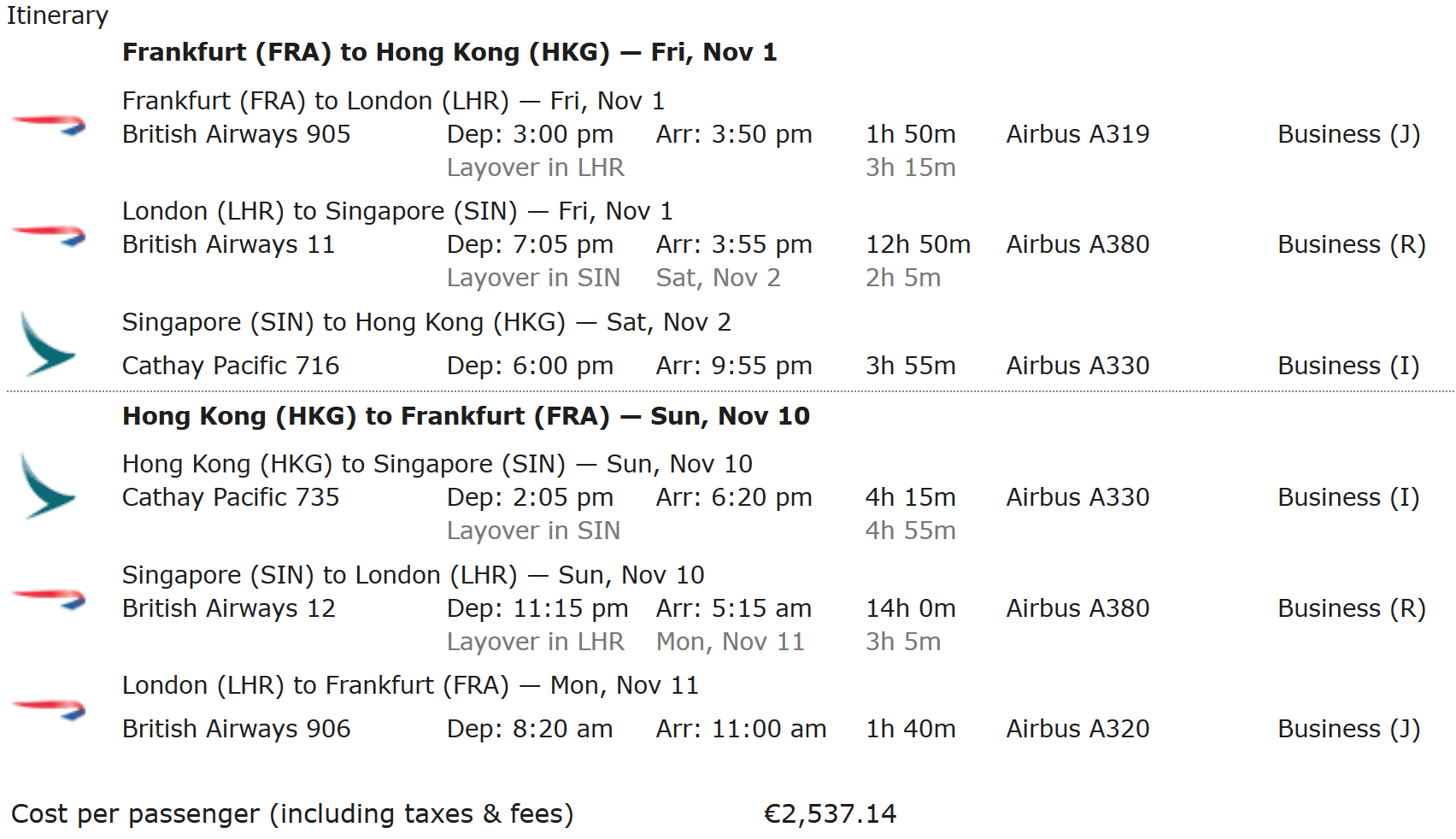This screenshot has height=839, width=1456.
Task: Click British Airways logo beside flight 906
Action: (x=49, y=709)
